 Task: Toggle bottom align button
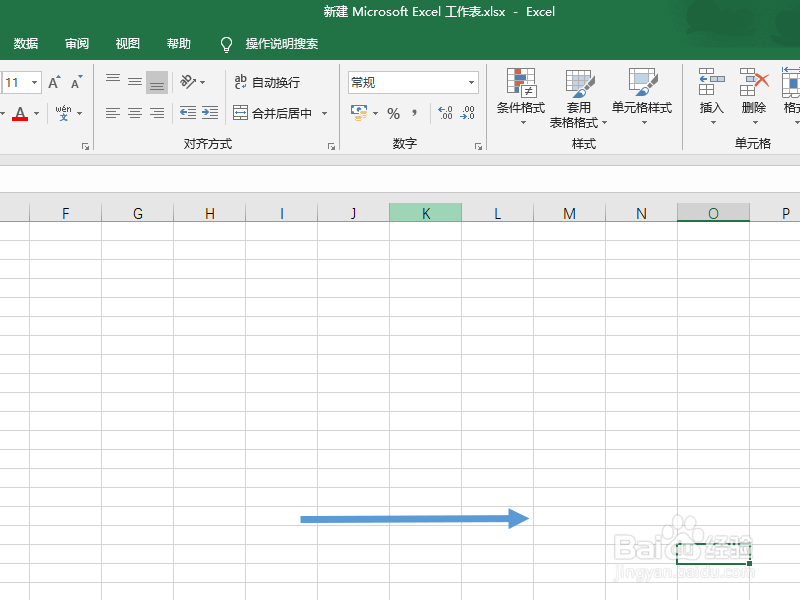157,82
